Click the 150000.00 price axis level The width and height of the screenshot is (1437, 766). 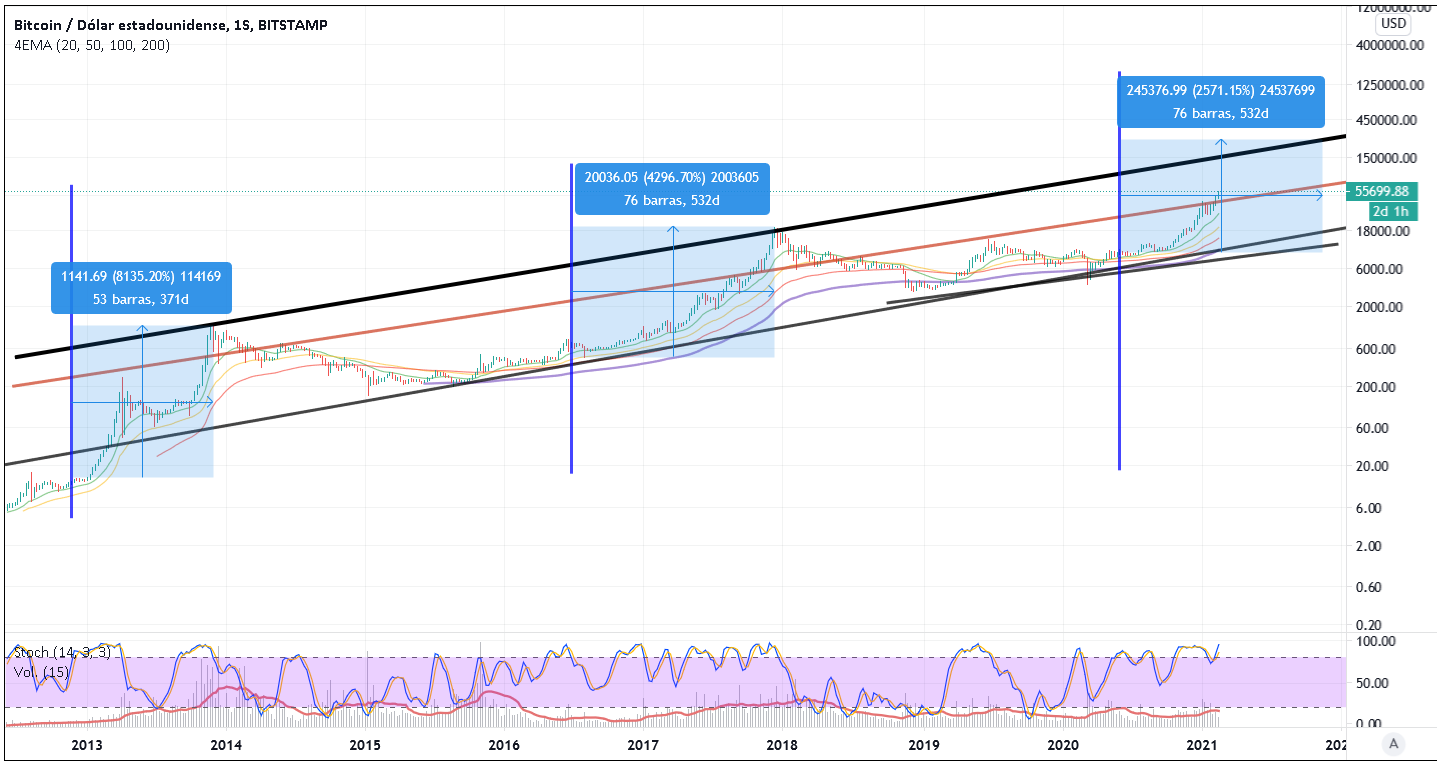point(1388,158)
